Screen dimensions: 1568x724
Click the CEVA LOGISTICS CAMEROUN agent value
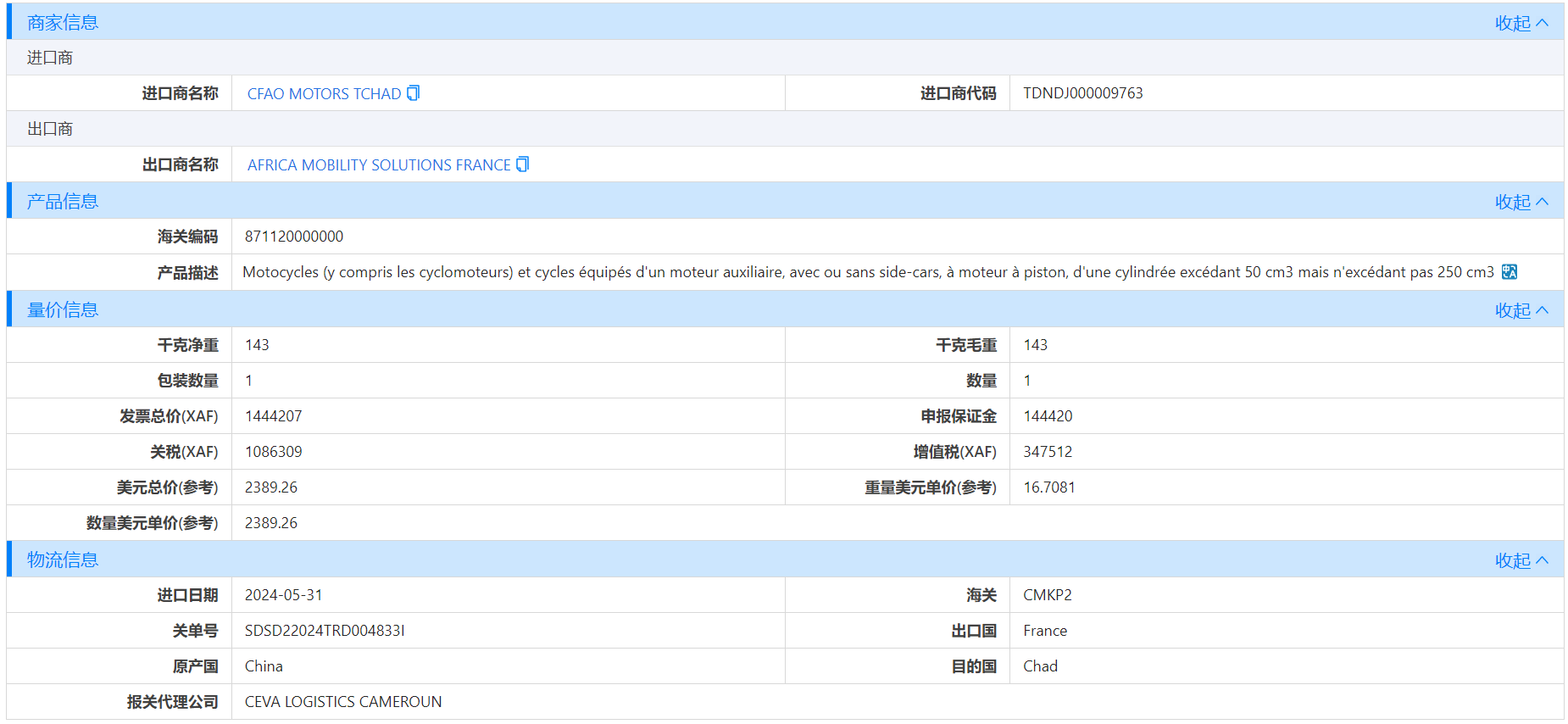[343, 702]
